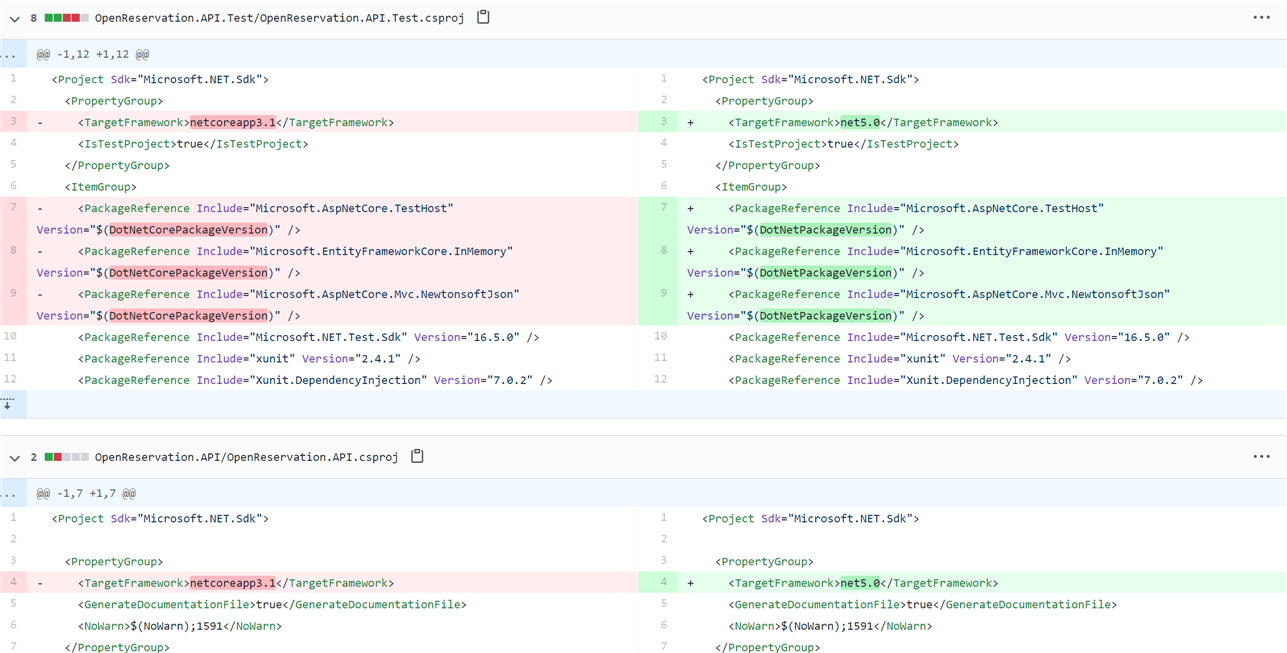
Task: Click the added net5.0 text in OpenReservation.API.csproj
Action: 860,583
